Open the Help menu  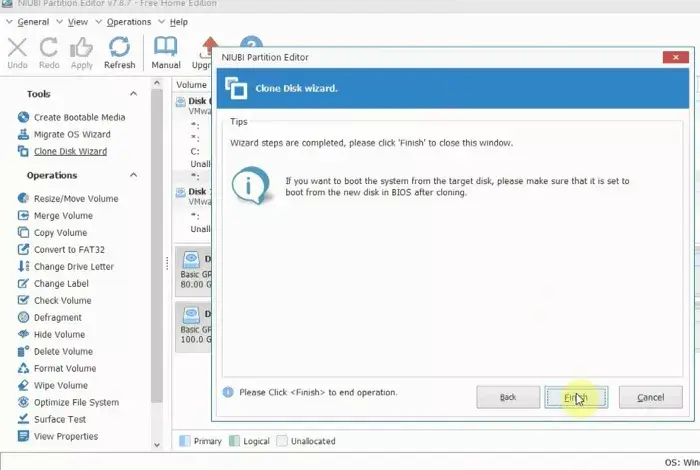178,21
